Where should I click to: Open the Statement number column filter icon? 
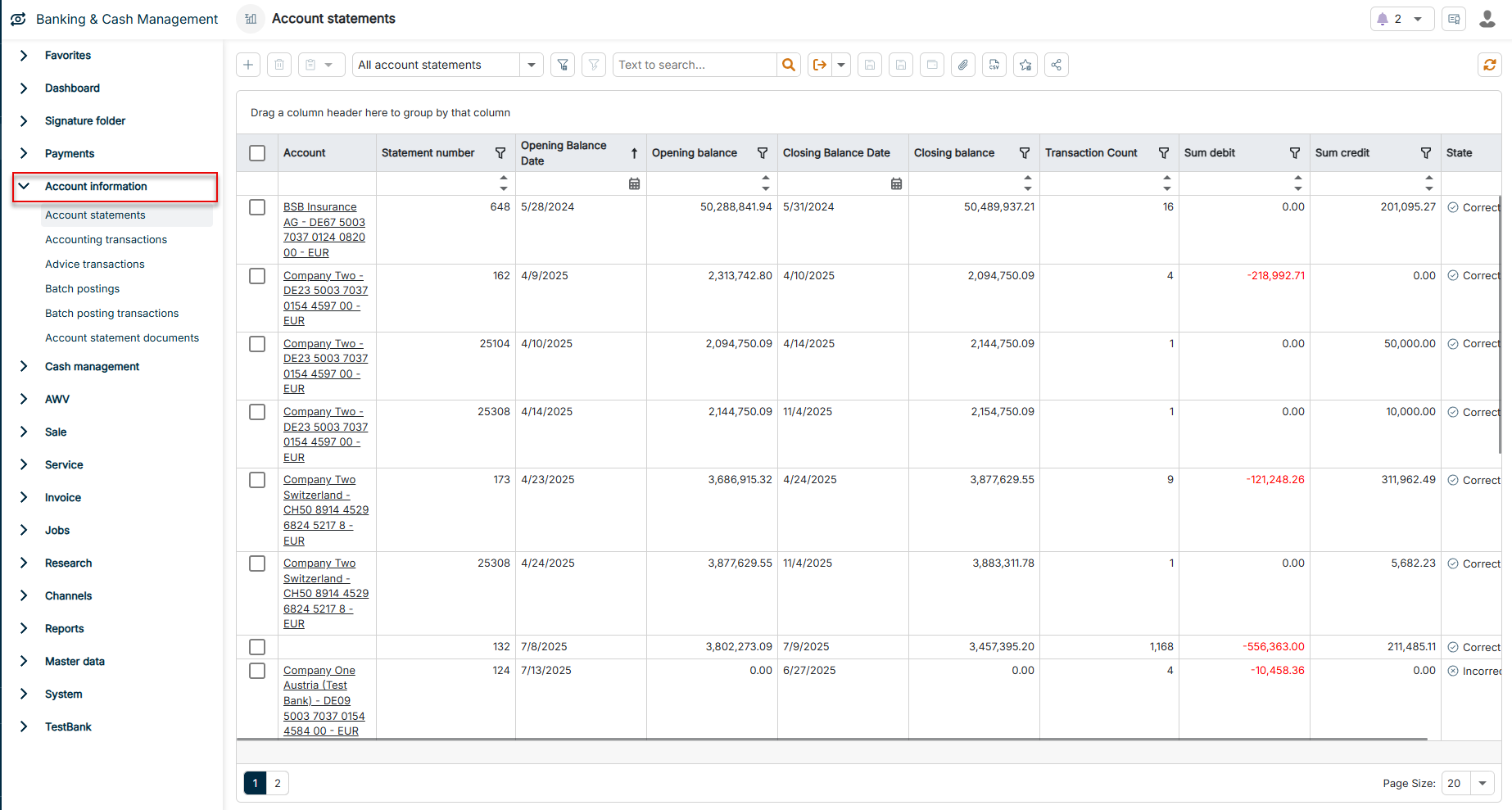click(x=500, y=153)
